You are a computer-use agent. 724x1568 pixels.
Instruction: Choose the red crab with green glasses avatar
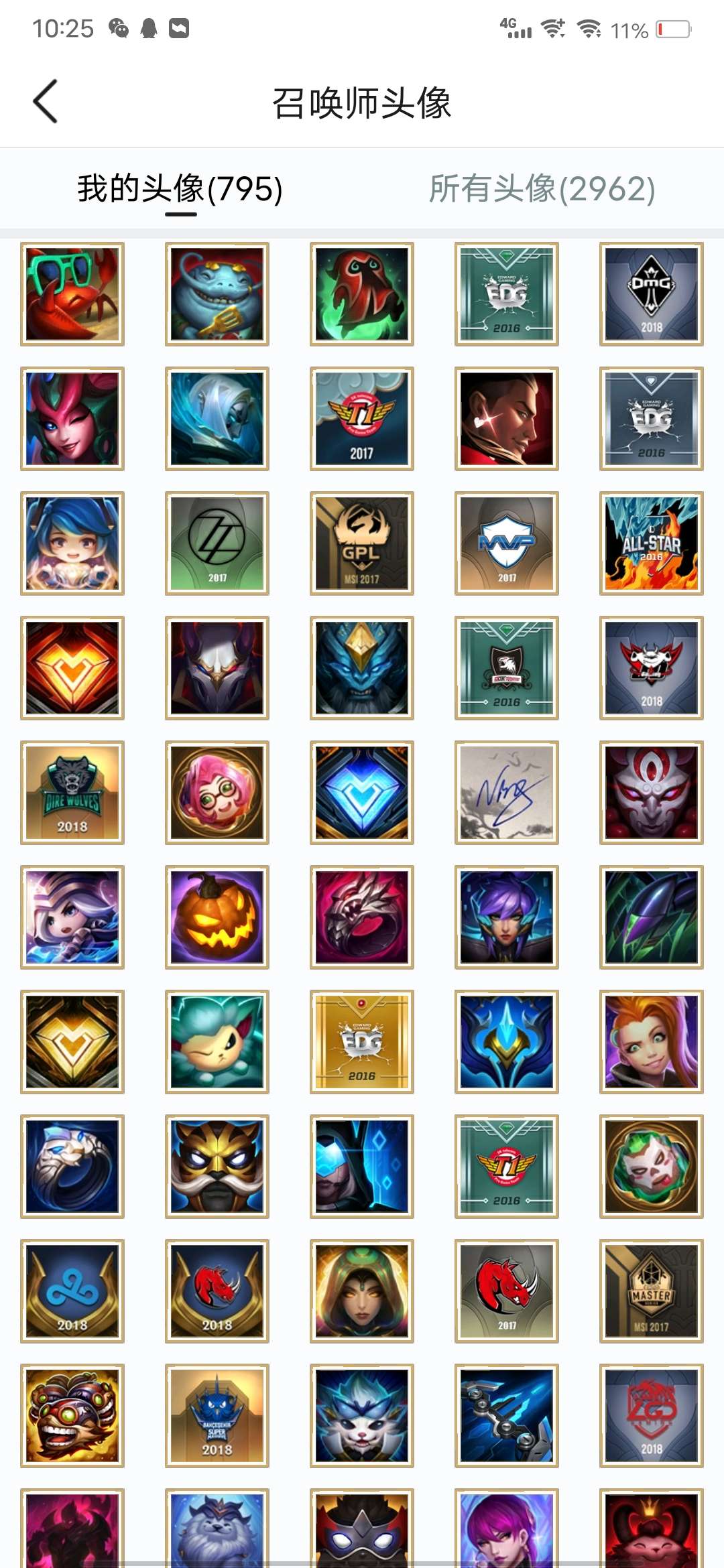[x=72, y=294]
